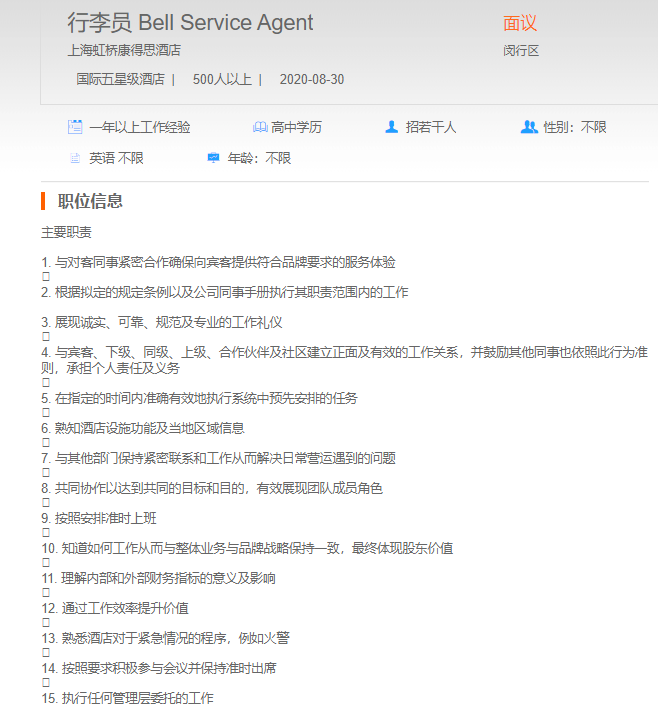
Task: Click the 主要职责 subheading
Action: pyautogui.click(x=66, y=232)
